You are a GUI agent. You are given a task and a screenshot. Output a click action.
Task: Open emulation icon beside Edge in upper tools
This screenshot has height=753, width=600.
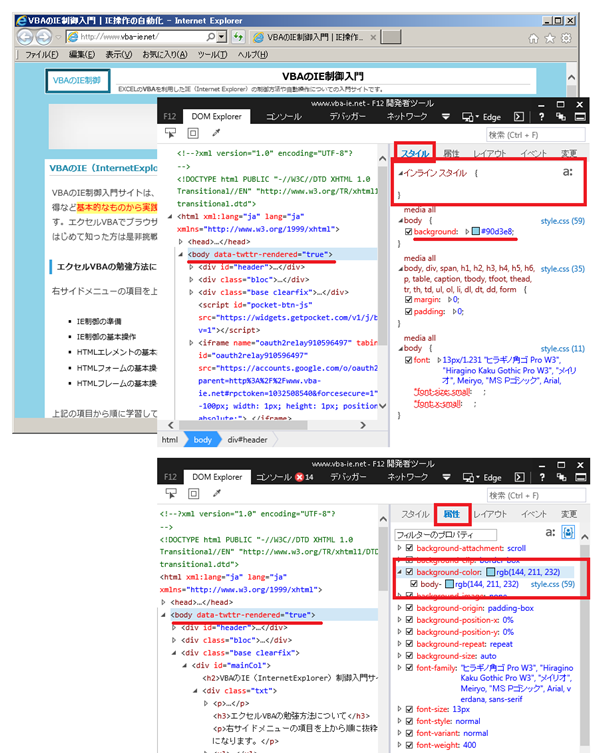(469, 117)
